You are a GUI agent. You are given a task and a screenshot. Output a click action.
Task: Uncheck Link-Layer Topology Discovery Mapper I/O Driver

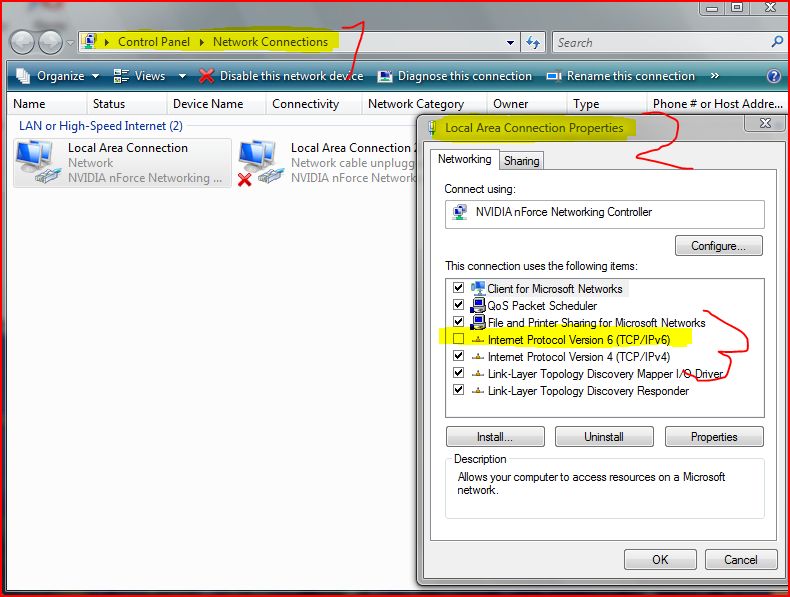tap(458, 373)
